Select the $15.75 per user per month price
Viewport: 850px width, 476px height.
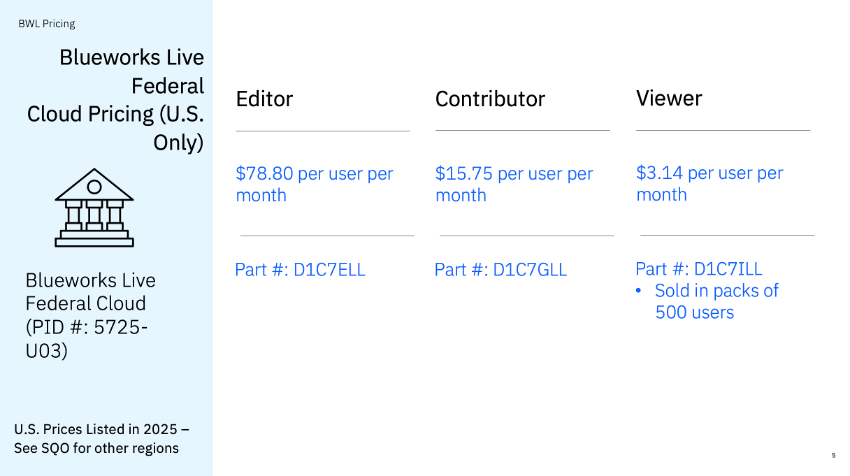tap(514, 184)
